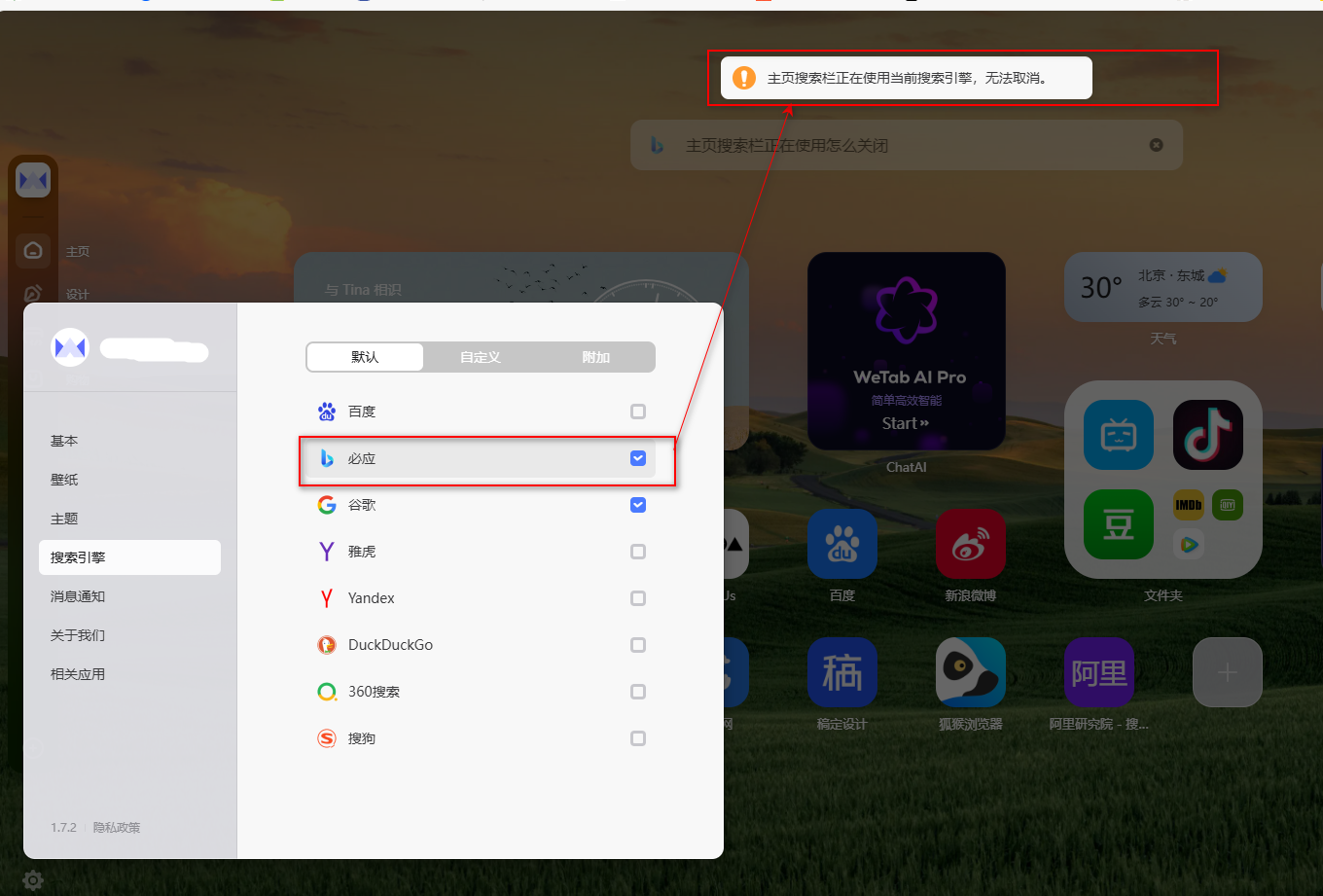Open the 隐私政策 link
1323x896 pixels.
click(x=117, y=828)
